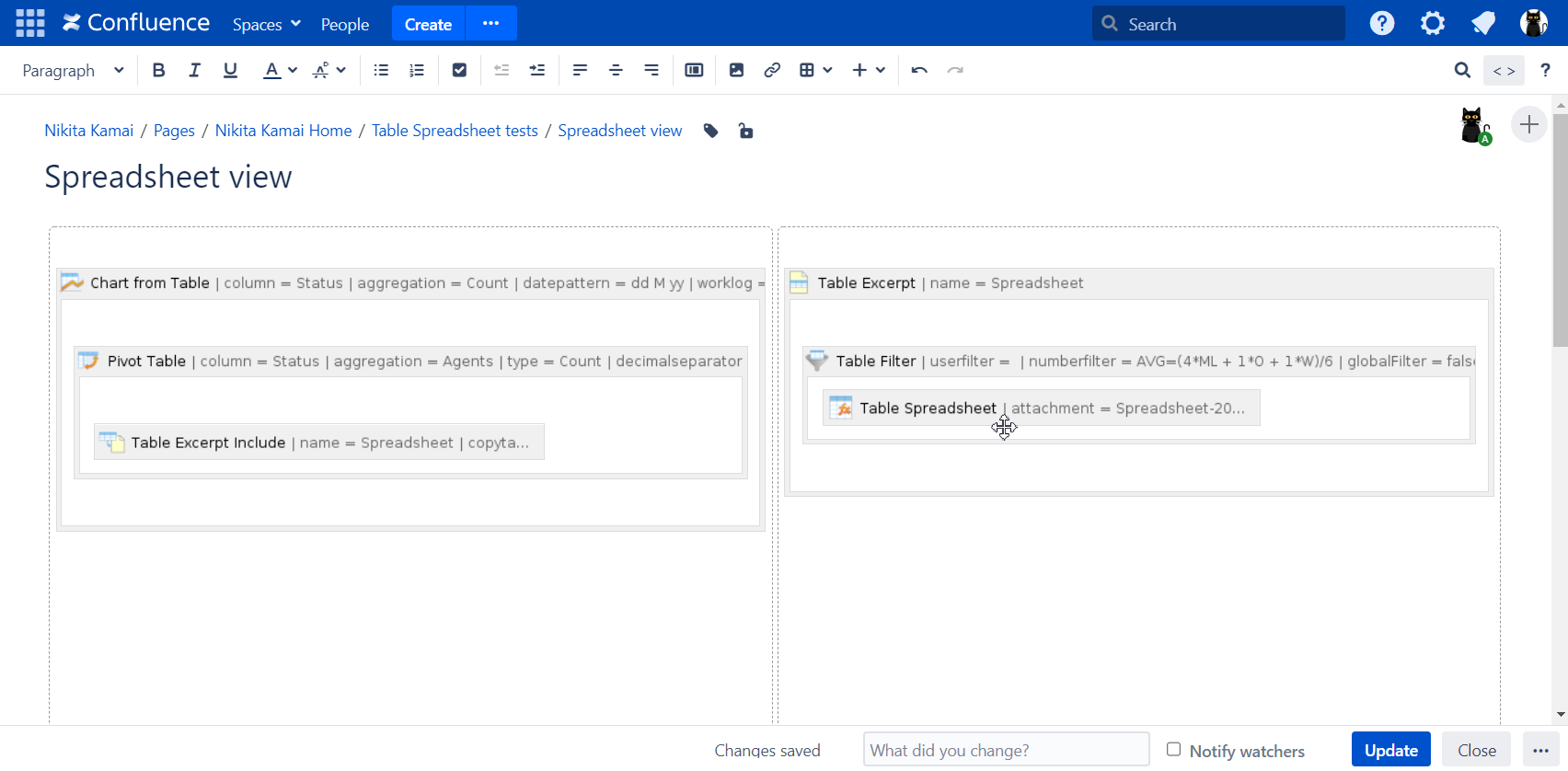1568x771 pixels.
Task: Insert a link via toolbar
Action: tap(772, 71)
